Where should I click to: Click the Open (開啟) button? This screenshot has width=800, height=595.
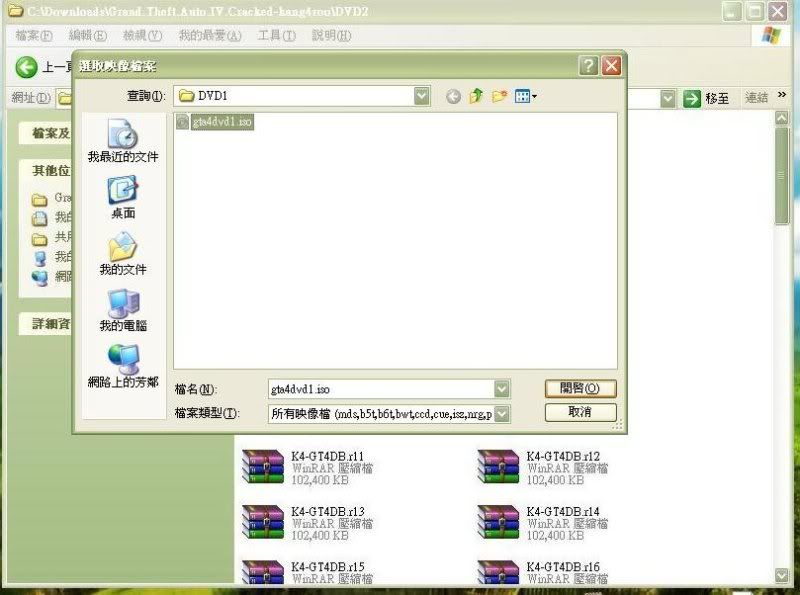pyautogui.click(x=580, y=388)
